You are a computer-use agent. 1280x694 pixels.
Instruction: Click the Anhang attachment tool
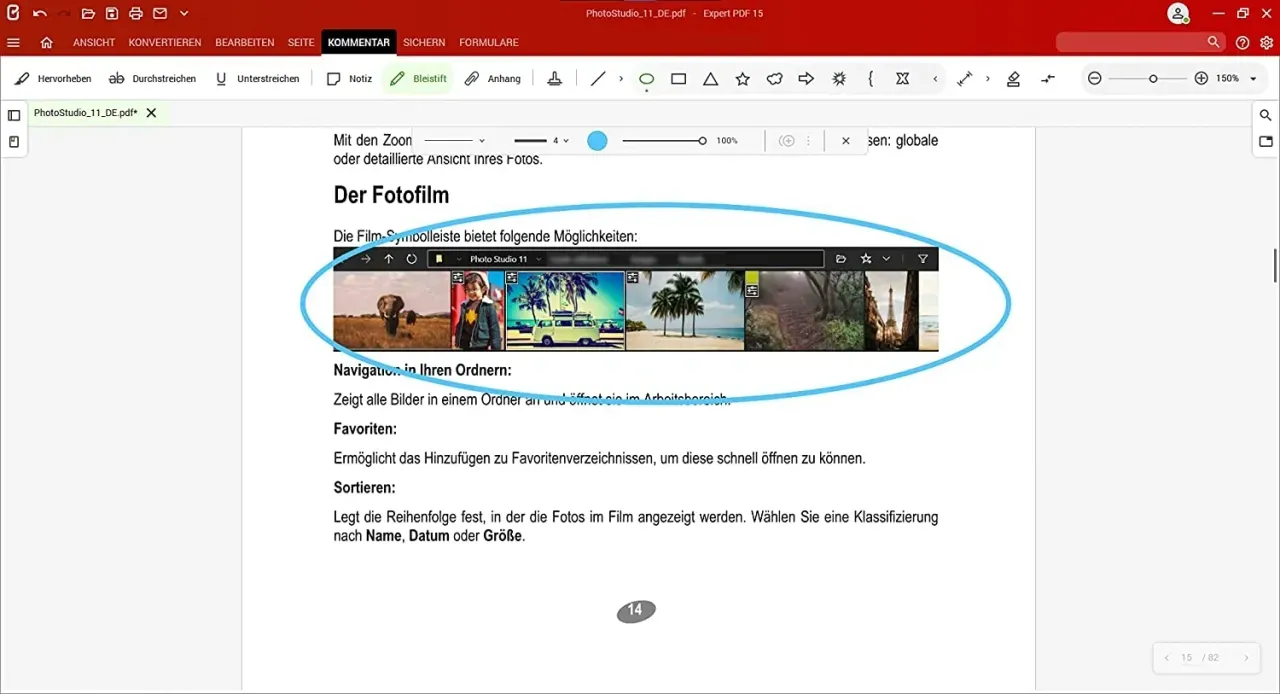[493, 79]
